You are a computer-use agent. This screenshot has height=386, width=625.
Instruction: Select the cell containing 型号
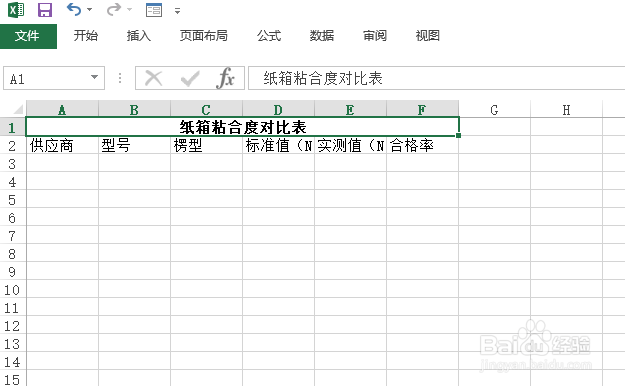tap(134, 146)
